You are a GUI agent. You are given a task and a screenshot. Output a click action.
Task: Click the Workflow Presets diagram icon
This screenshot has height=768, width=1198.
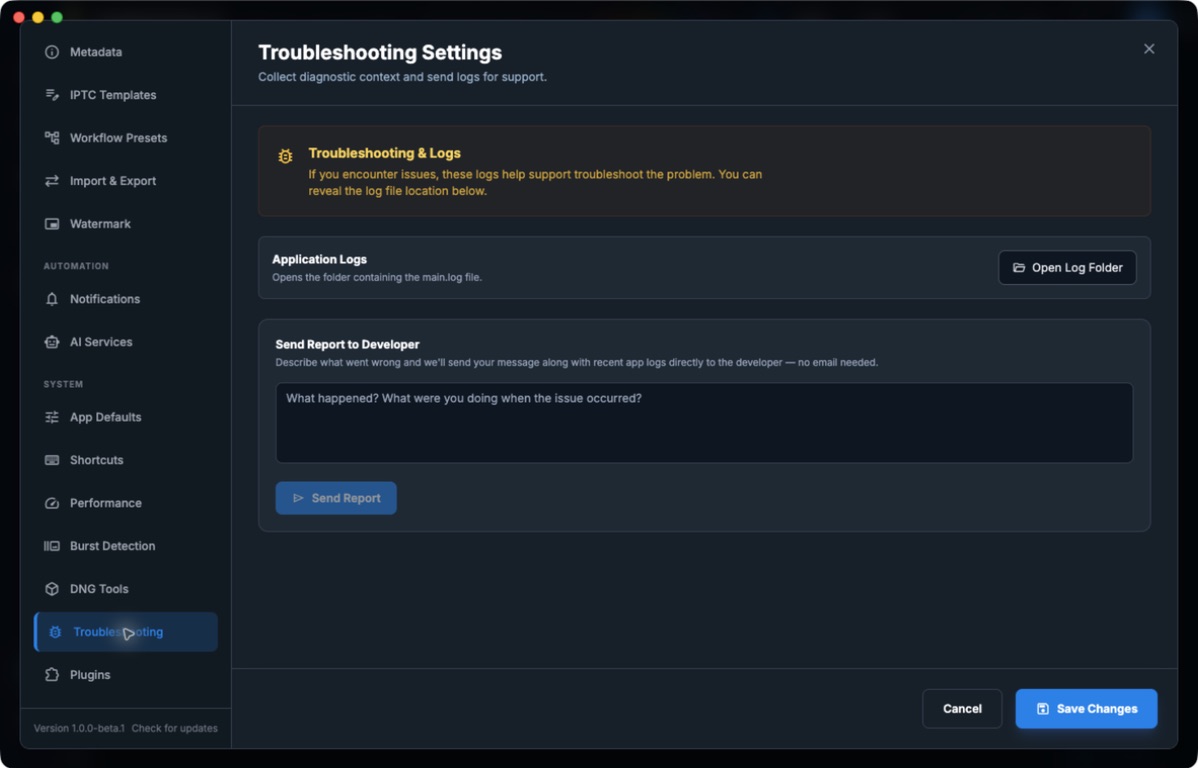(x=52, y=138)
